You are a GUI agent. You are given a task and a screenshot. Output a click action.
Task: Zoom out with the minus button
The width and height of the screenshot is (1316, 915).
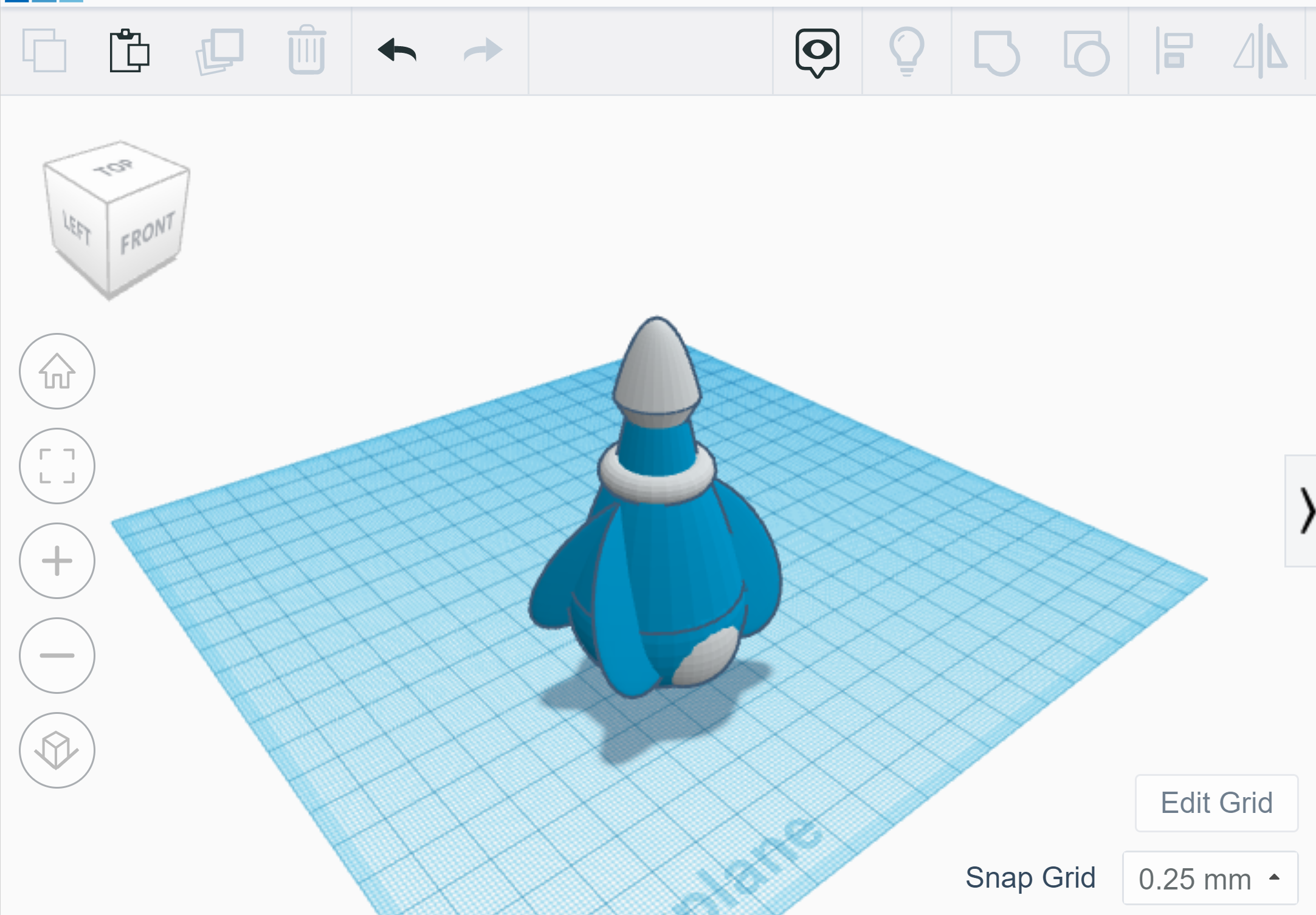pos(57,656)
